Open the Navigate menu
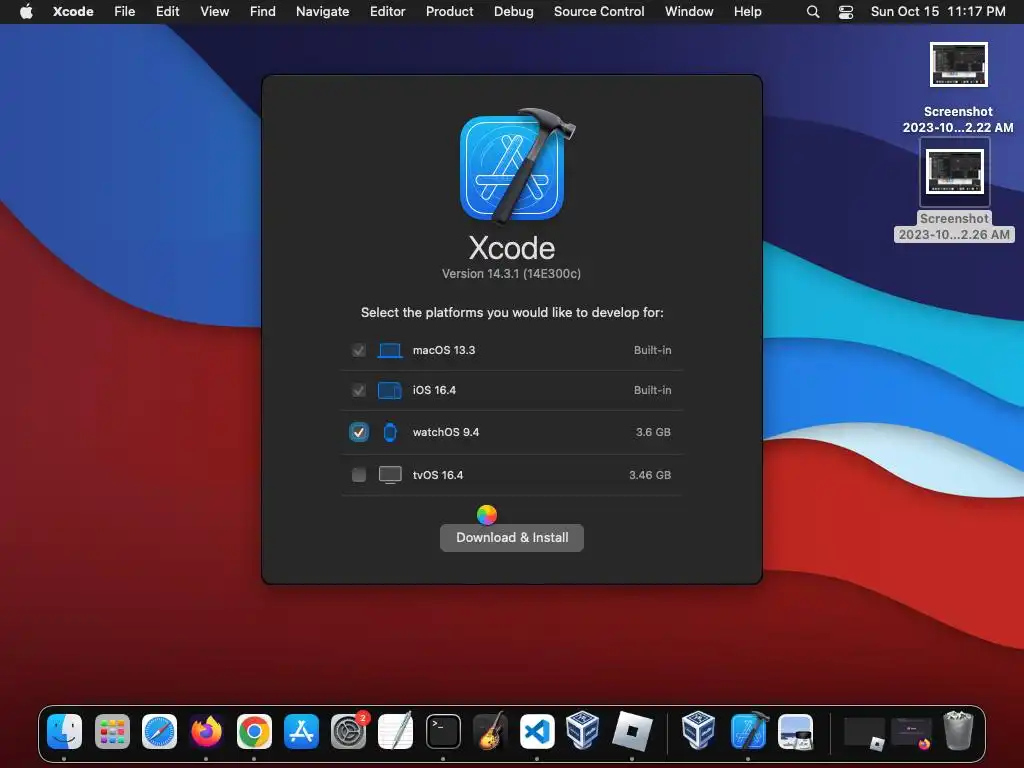The width and height of the screenshot is (1024, 768). [x=322, y=11]
